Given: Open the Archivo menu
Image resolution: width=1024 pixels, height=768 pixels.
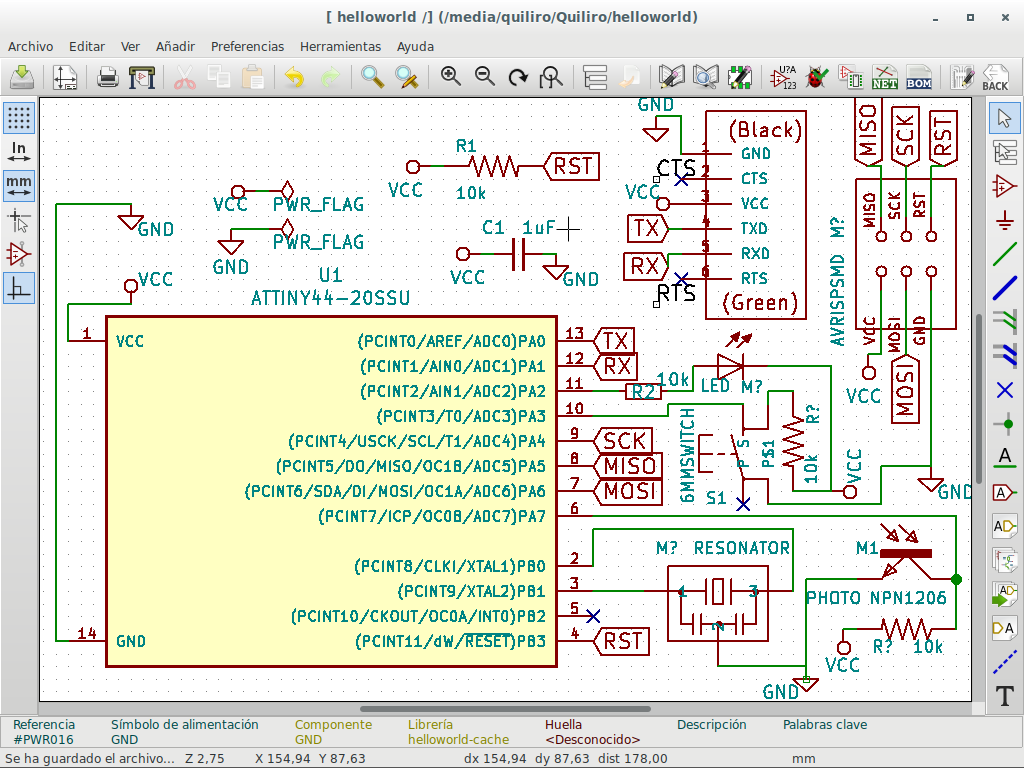Looking at the screenshot, I should (x=30, y=46).
